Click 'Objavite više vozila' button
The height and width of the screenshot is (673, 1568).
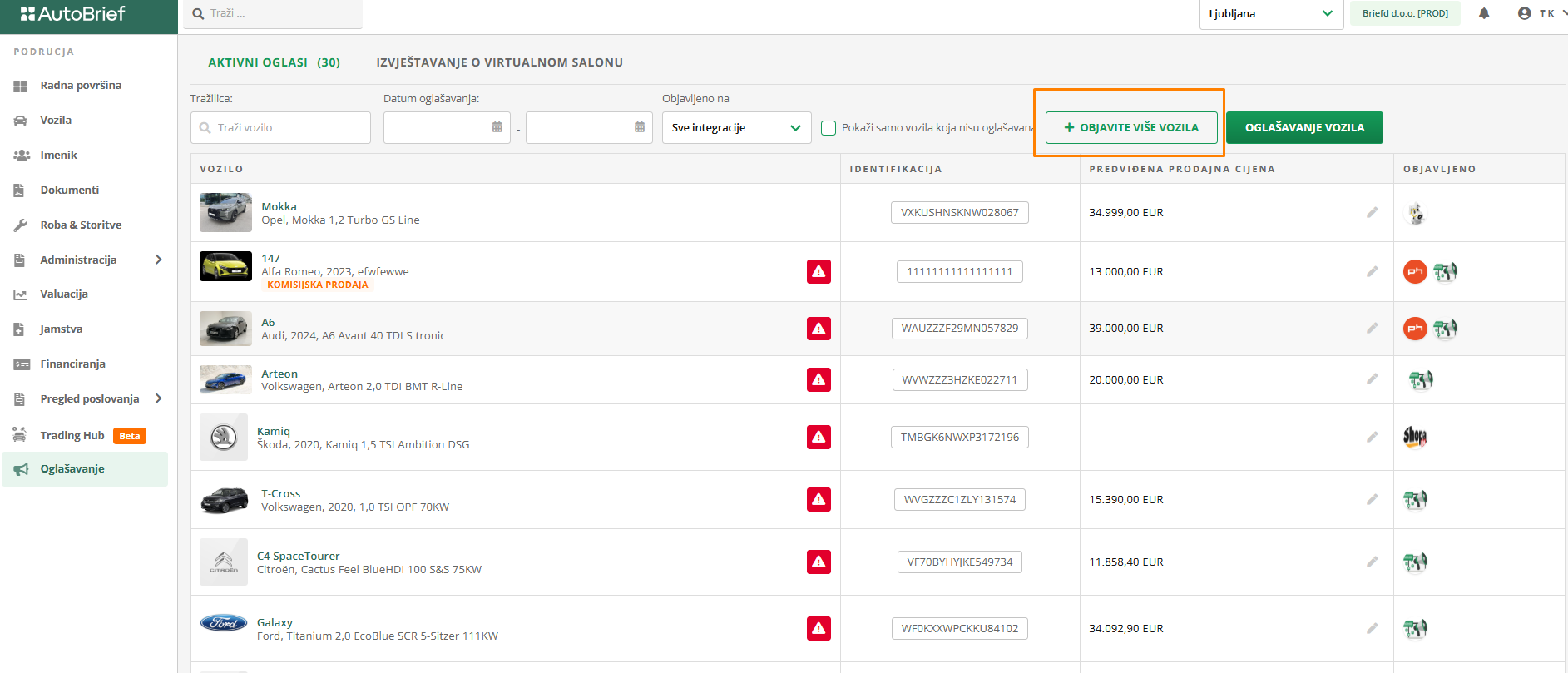(1131, 127)
